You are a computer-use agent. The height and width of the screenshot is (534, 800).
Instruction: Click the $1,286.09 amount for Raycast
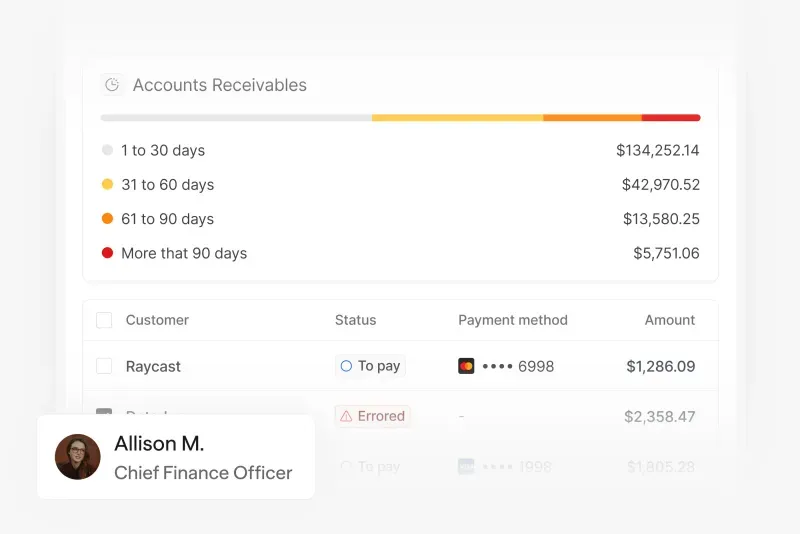coord(660,366)
